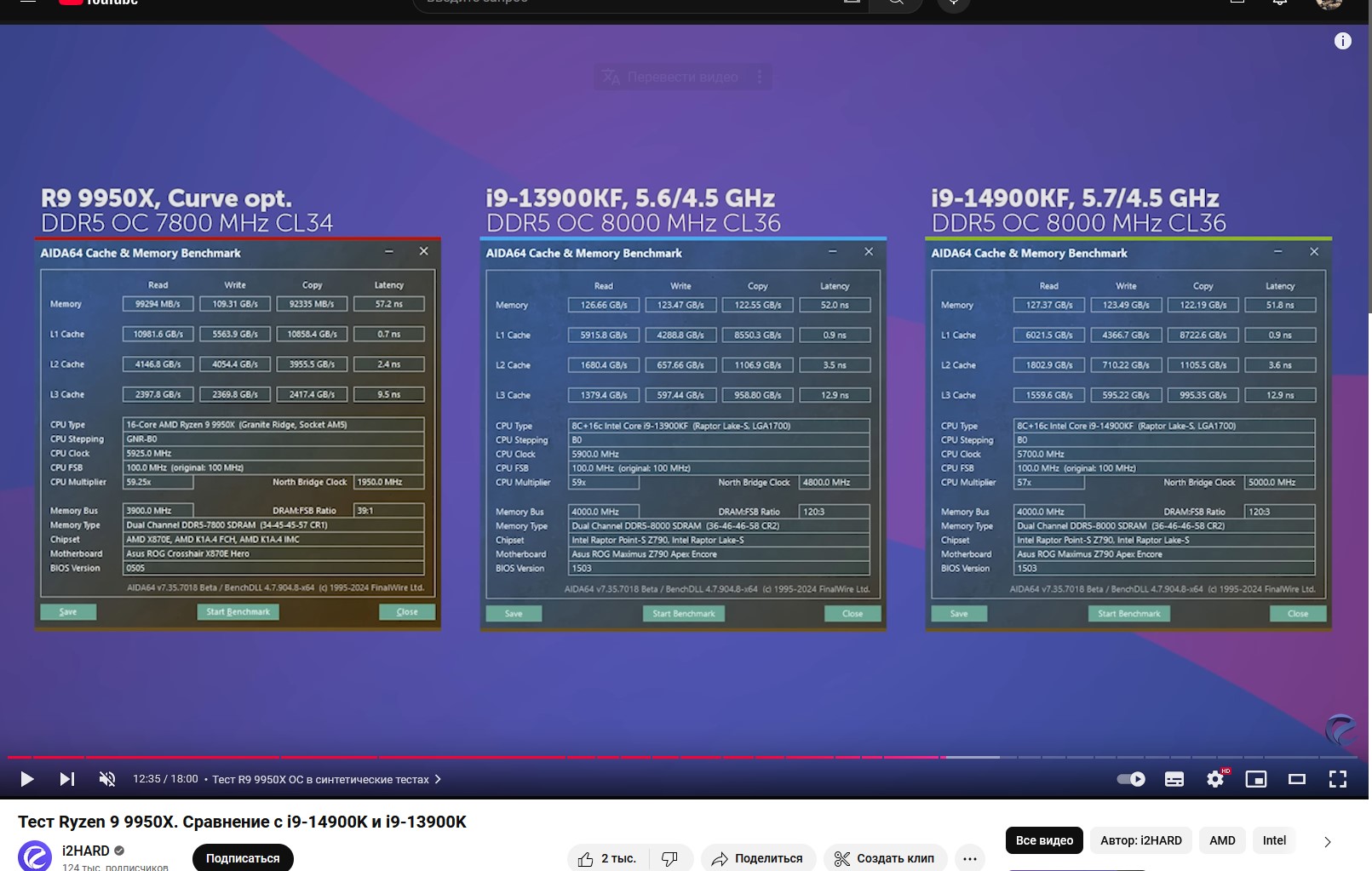The width and height of the screenshot is (1372, 871).
Task: Click Start Benchmark in the i9-13900KF panel
Action: (x=684, y=613)
